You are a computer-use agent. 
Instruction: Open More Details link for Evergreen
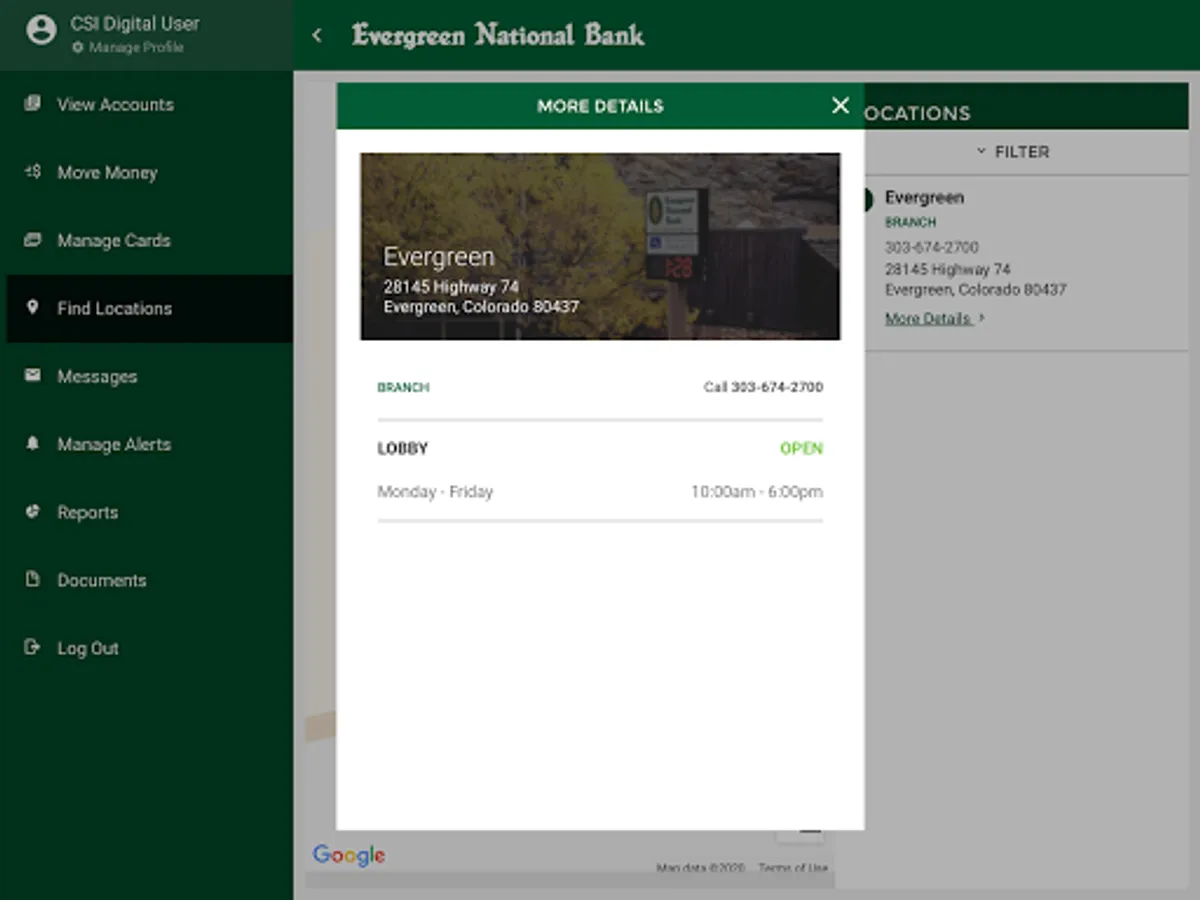pyautogui.click(x=935, y=318)
